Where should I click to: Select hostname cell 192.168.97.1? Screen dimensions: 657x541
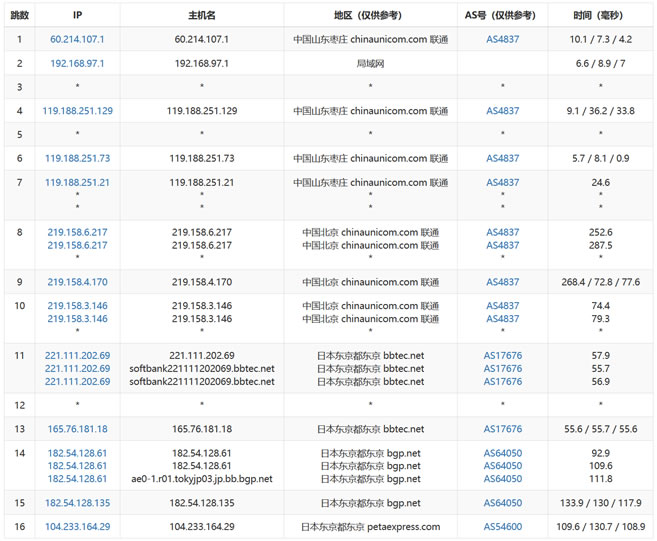click(202, 63)
